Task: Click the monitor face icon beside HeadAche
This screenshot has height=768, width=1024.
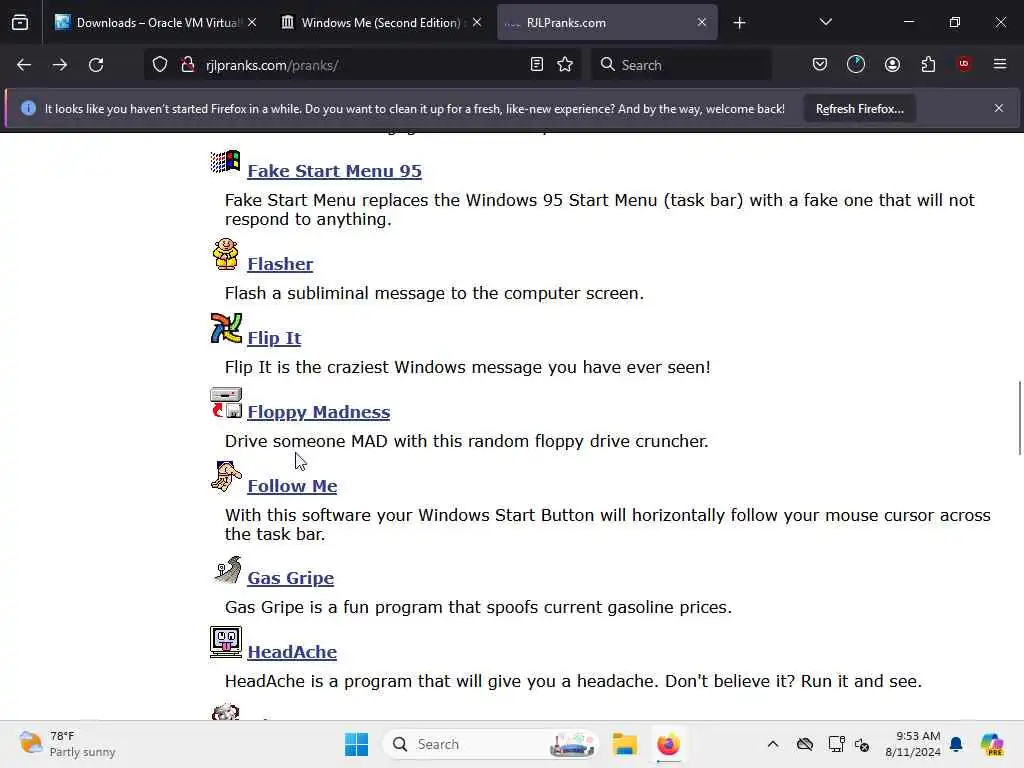Action: [226, 643]
